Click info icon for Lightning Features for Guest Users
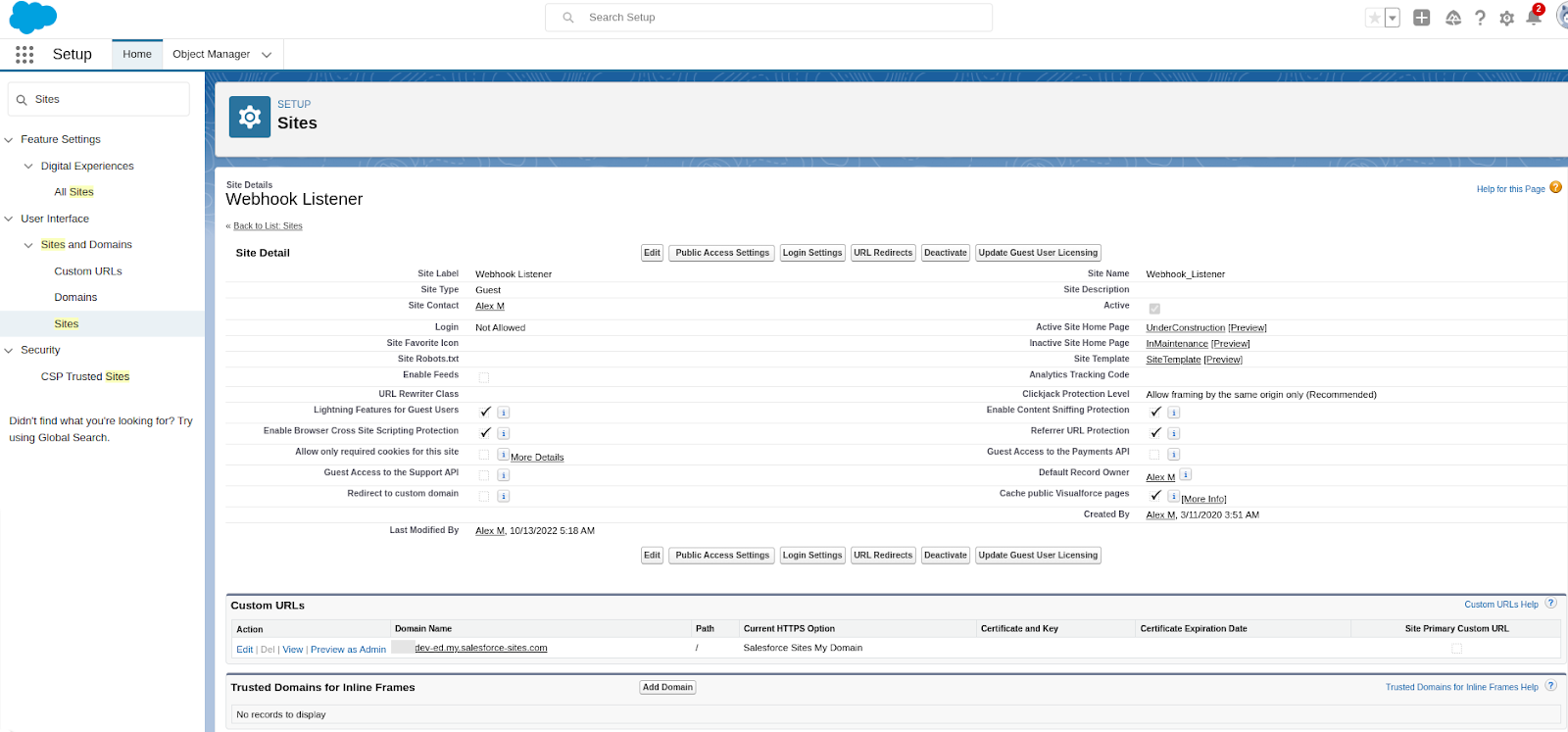The image size is (1568, 732). [503, 413]
